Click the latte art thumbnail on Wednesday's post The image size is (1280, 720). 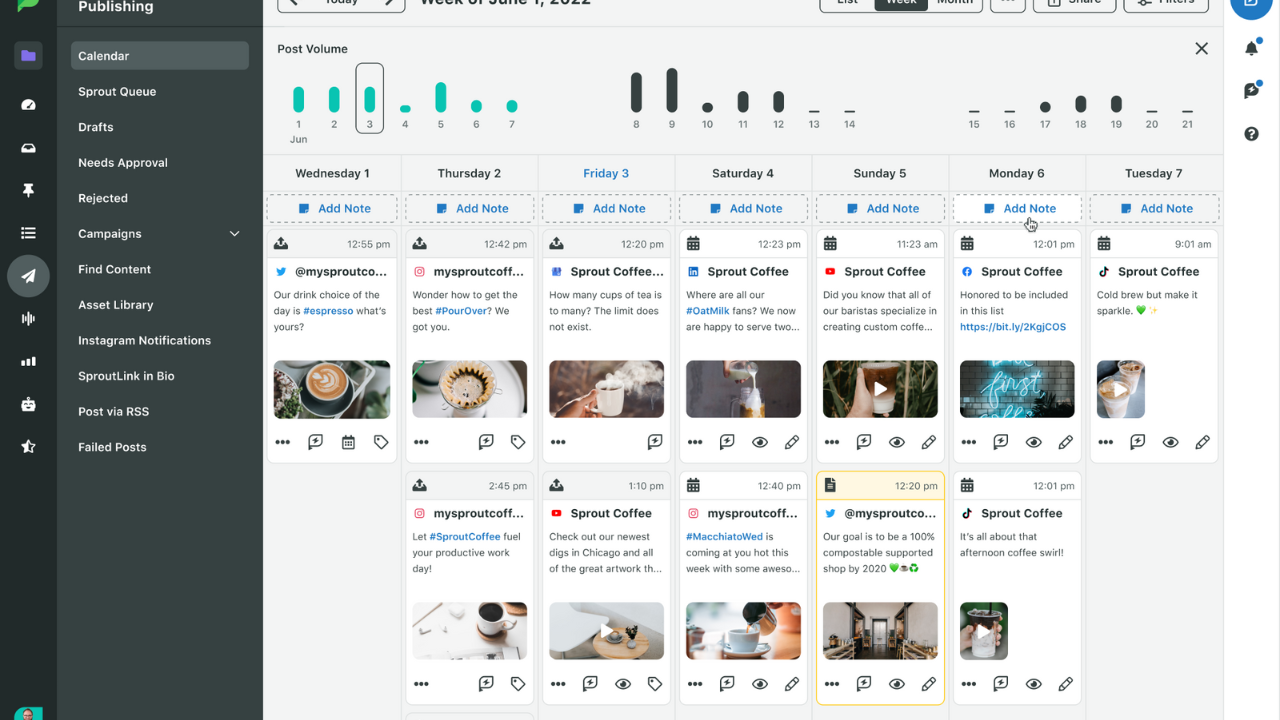tap(332, 389)
